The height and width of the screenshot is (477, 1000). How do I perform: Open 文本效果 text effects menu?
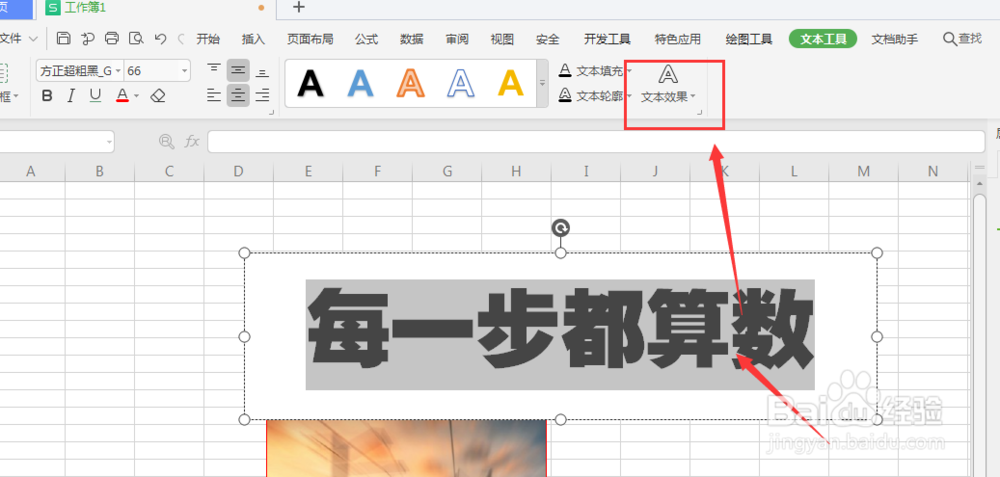(668, 84)
